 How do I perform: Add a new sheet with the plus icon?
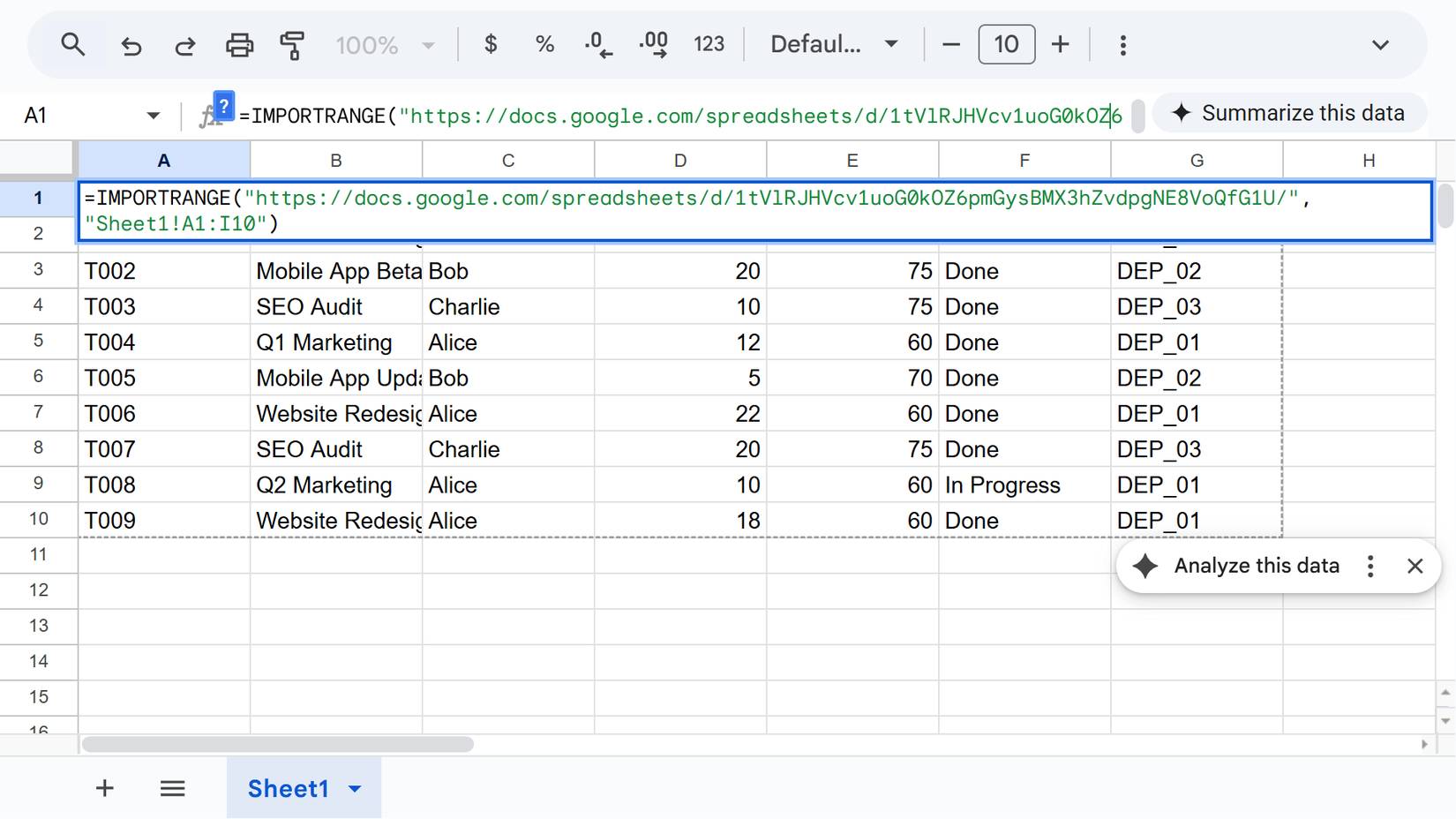pos(104,787)
